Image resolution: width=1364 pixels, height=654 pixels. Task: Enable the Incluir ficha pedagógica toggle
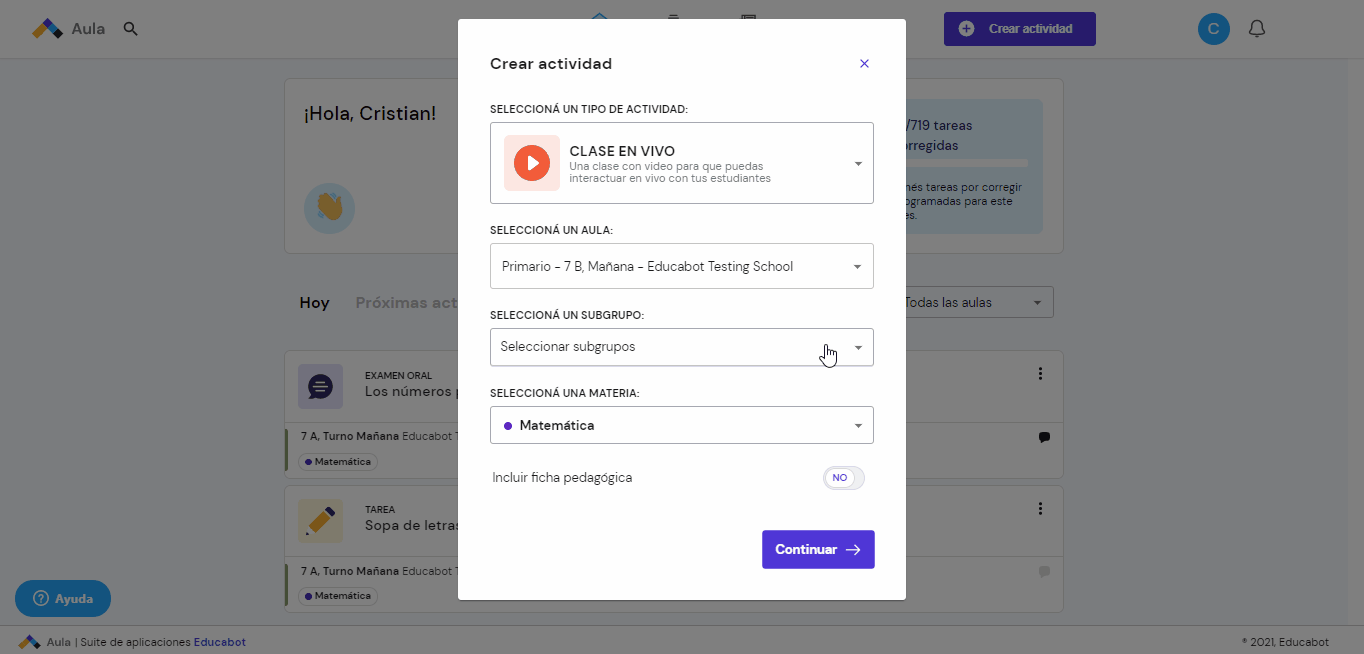pos(843,477)
